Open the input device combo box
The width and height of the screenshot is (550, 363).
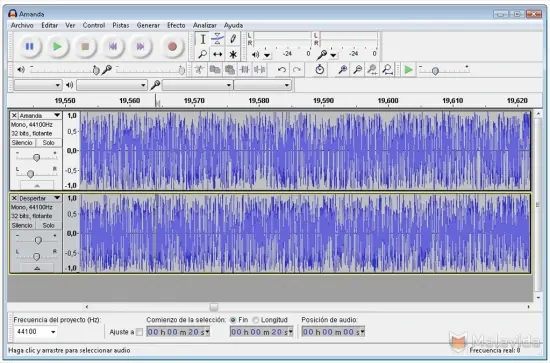point(197,85)
